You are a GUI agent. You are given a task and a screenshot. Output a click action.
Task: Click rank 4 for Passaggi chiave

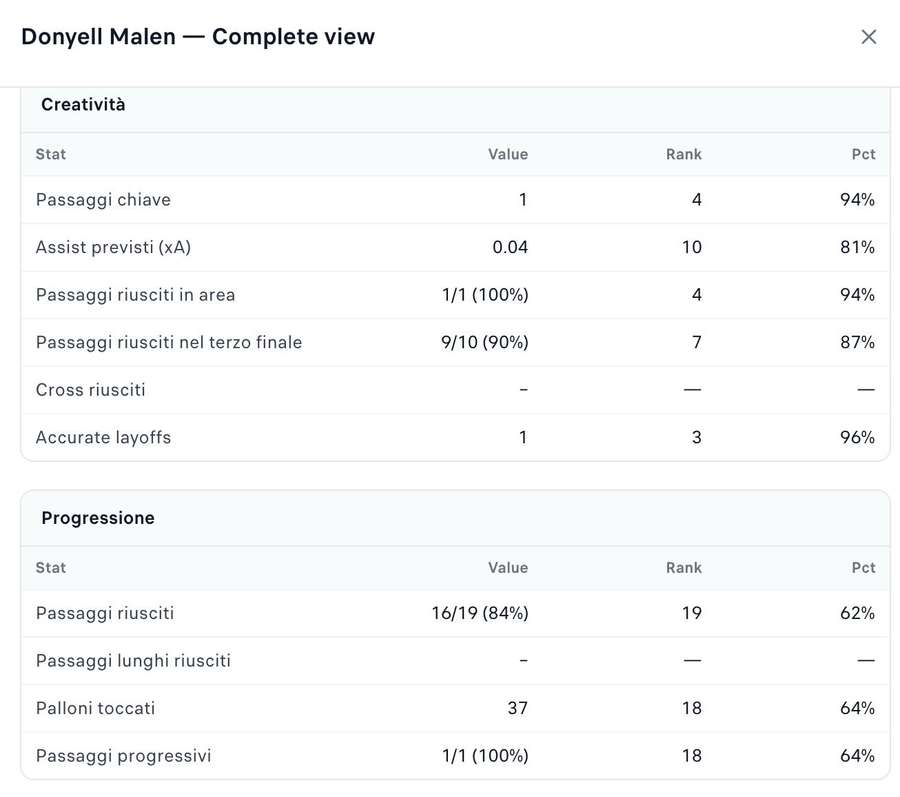[x=696, y=200]
